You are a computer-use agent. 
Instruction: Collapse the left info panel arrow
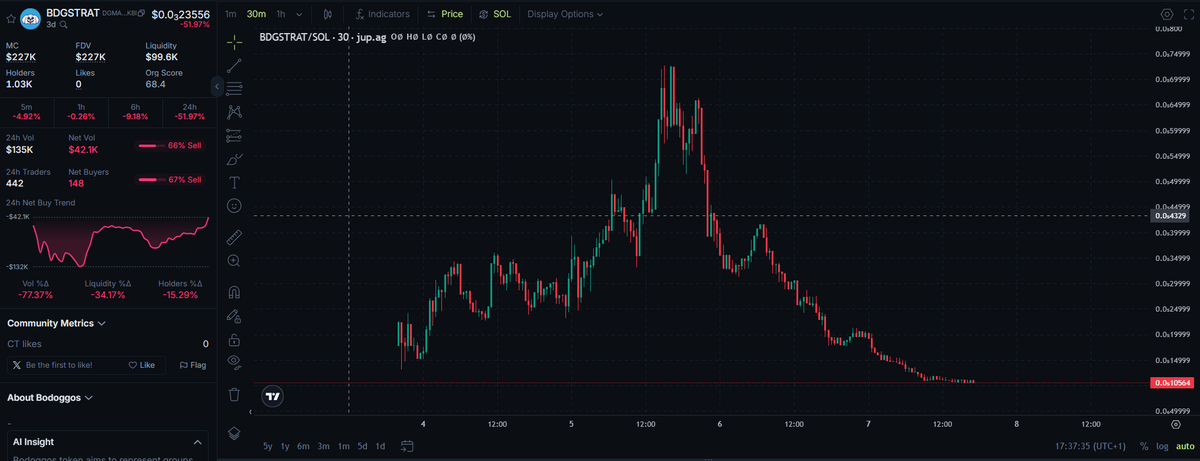point(216,87)
